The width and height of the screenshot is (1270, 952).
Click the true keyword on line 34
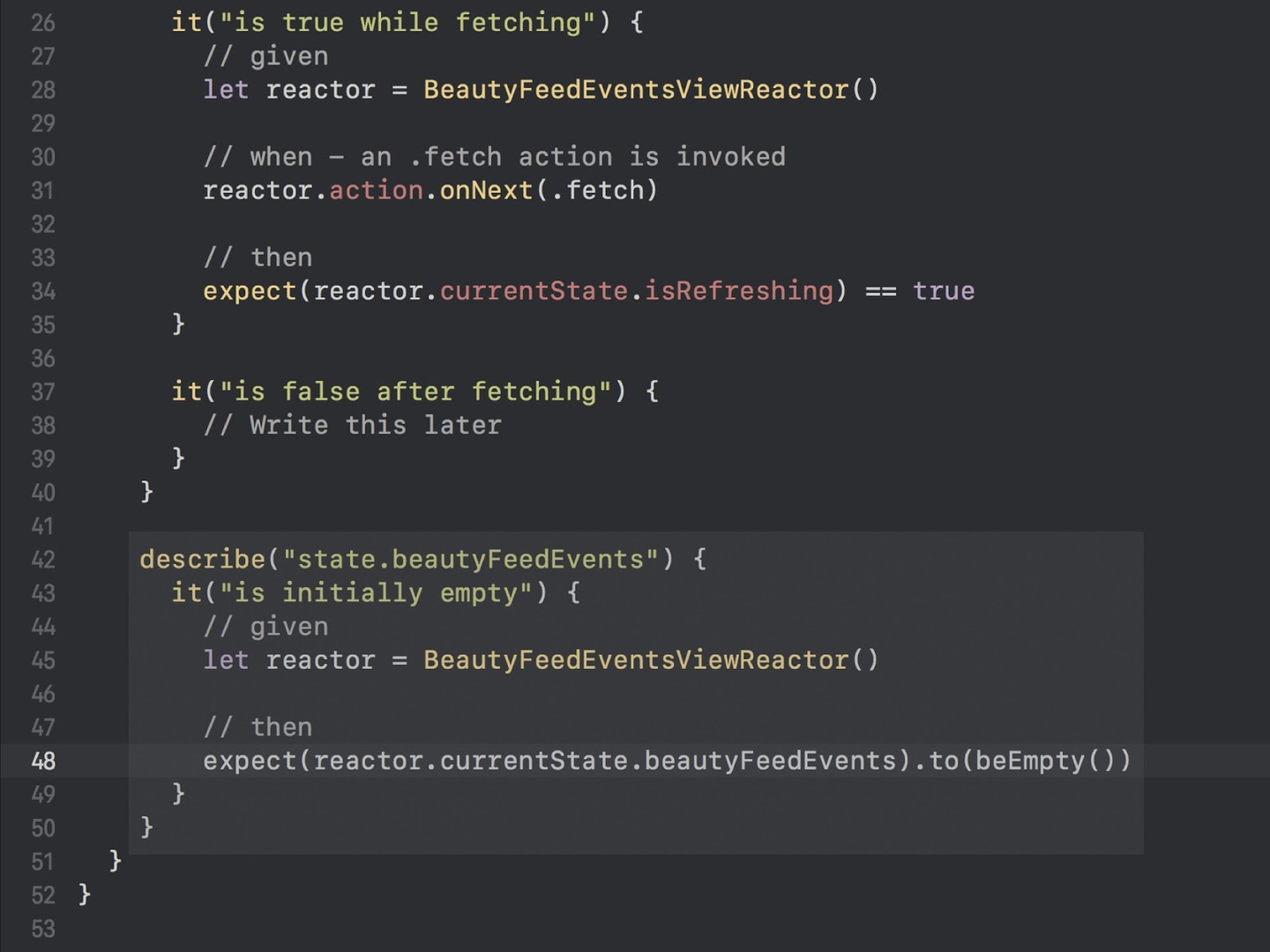tap(943, 291)
